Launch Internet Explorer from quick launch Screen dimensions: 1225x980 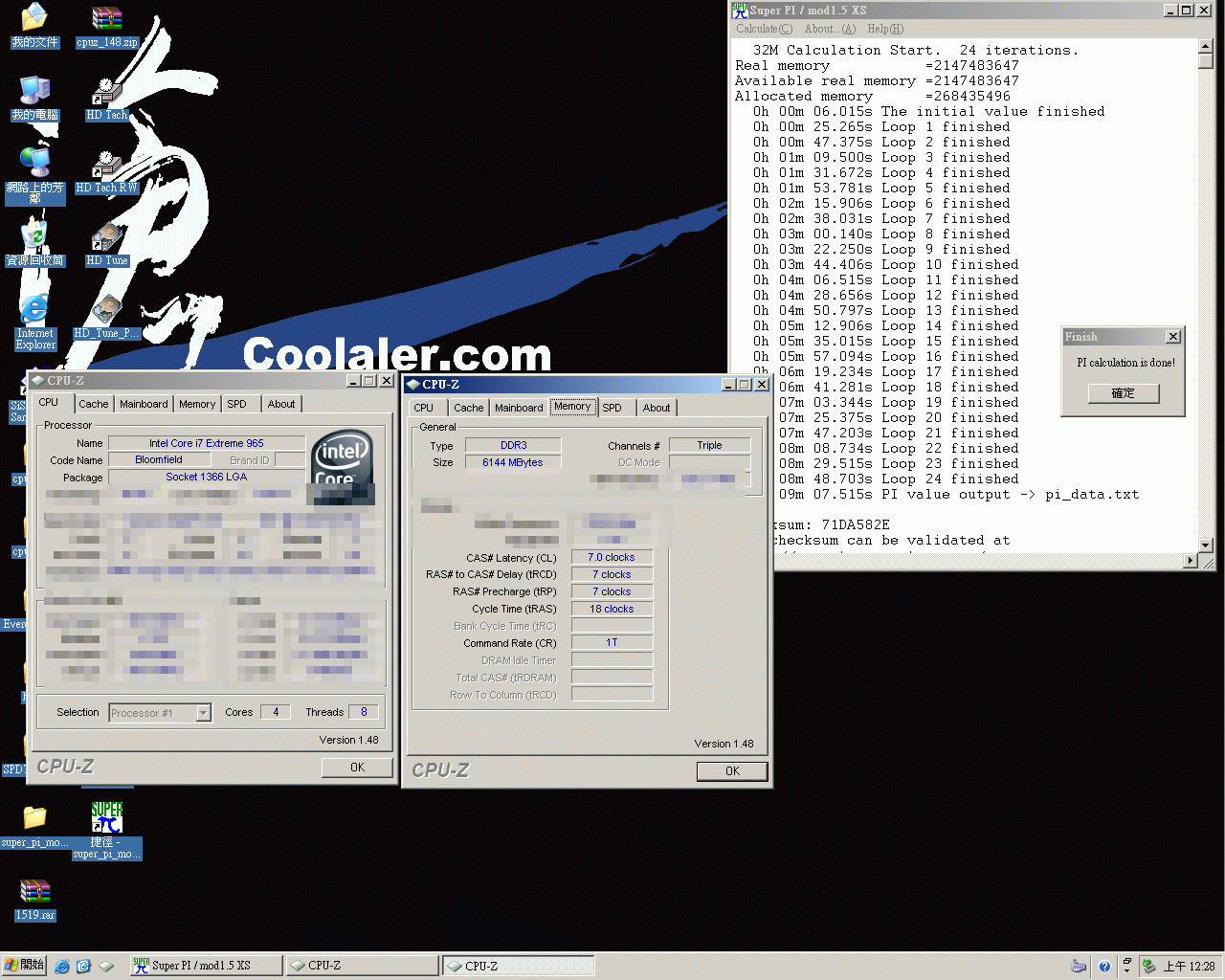(x=62, y=967)
